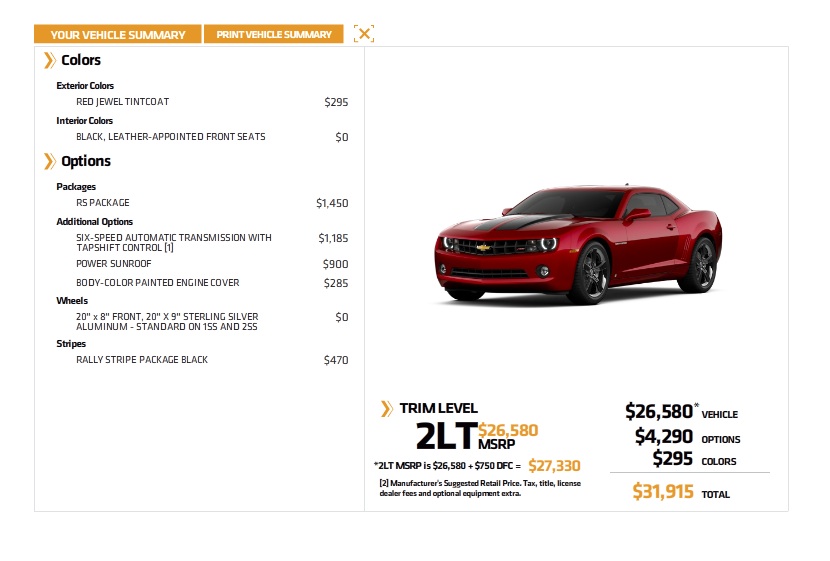Click the 2LT trim level label
This screenshot has height=561, width=830.
445,436
